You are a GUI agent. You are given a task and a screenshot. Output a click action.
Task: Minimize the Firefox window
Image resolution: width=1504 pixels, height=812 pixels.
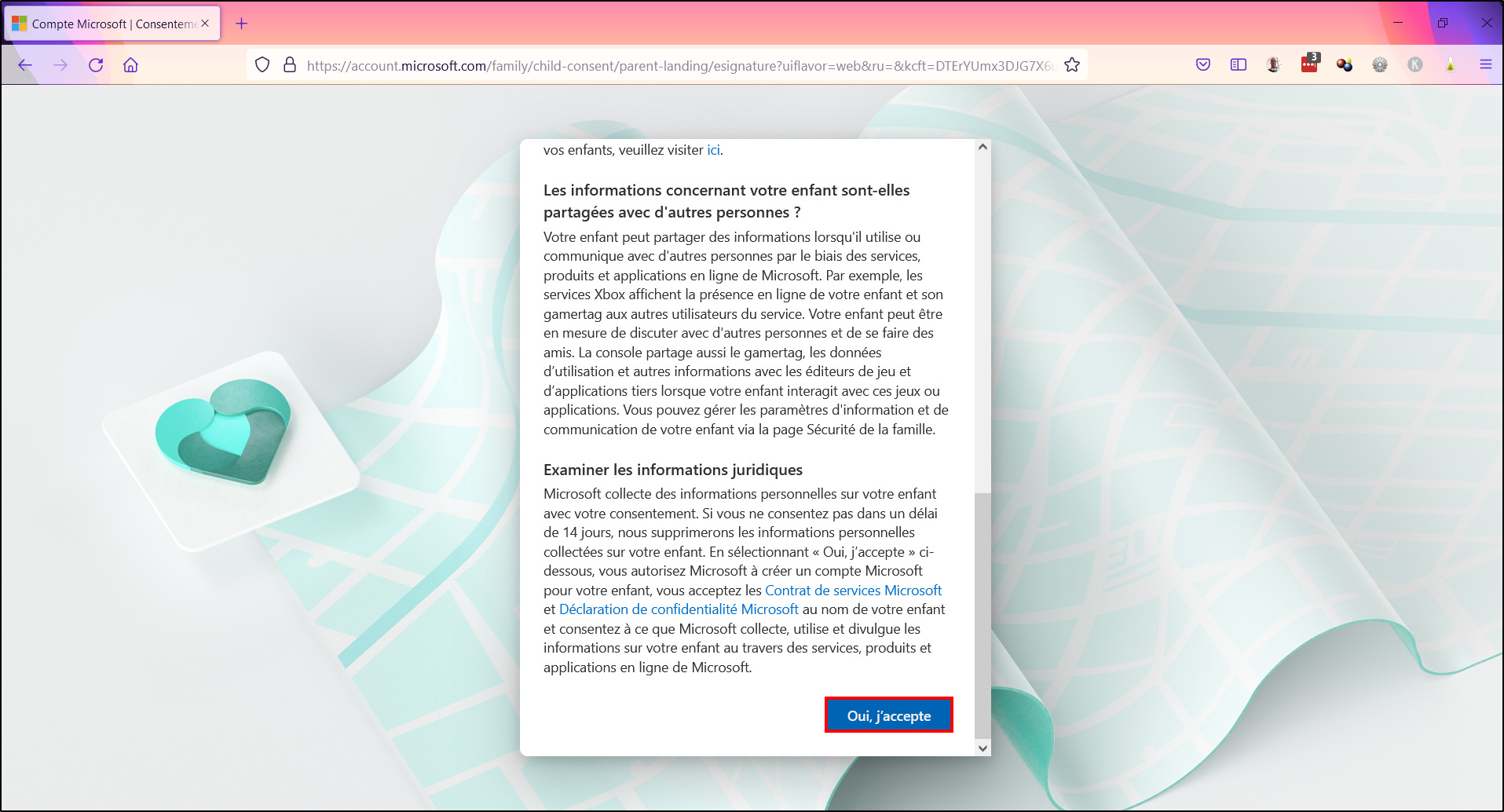tap(1398, 23)
